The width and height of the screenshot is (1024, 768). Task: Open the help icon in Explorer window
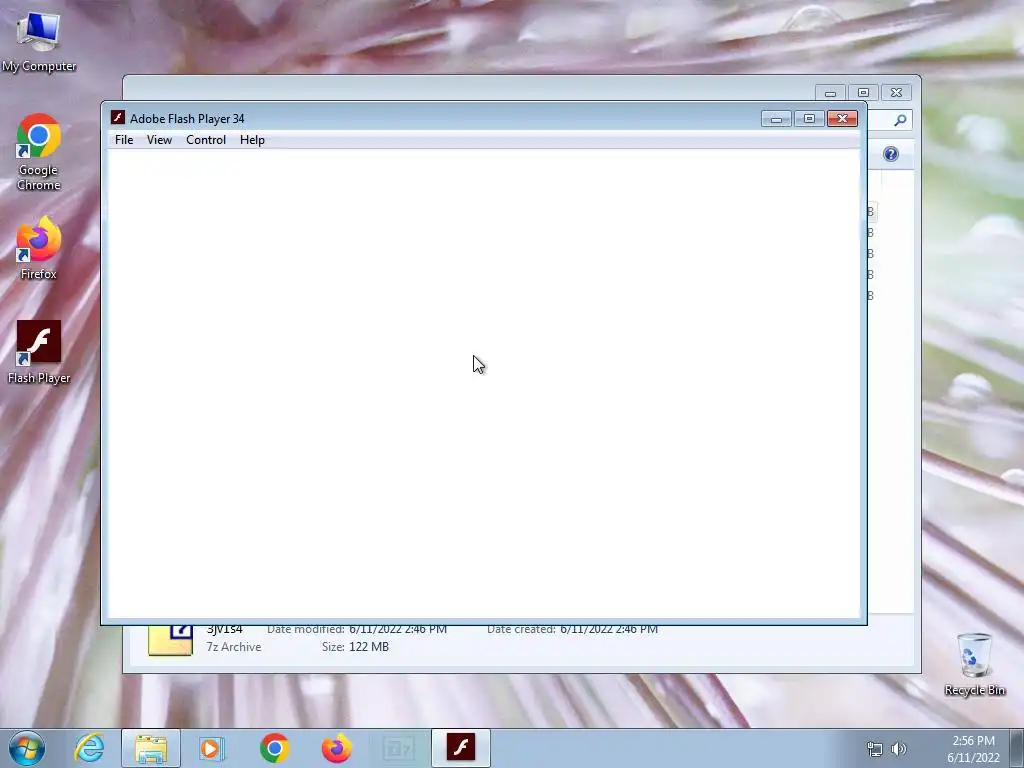click(891, 154)
